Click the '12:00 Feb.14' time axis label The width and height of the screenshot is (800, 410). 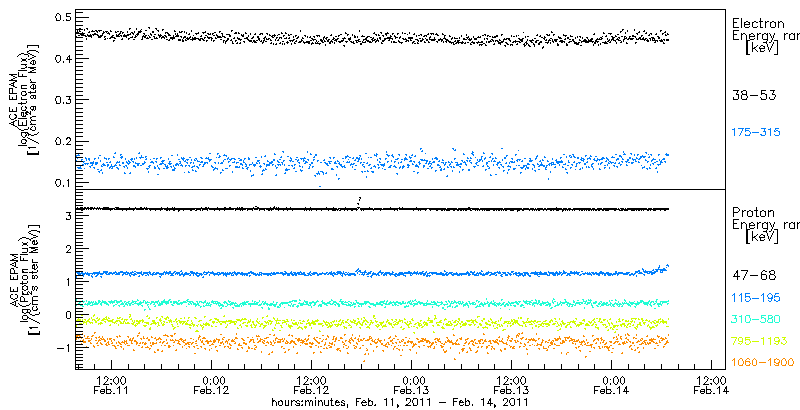click(711, 386)
